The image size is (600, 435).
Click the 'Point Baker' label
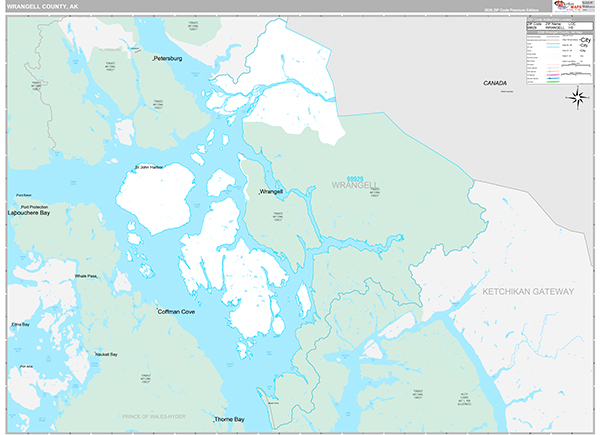[x=24, y=195]
